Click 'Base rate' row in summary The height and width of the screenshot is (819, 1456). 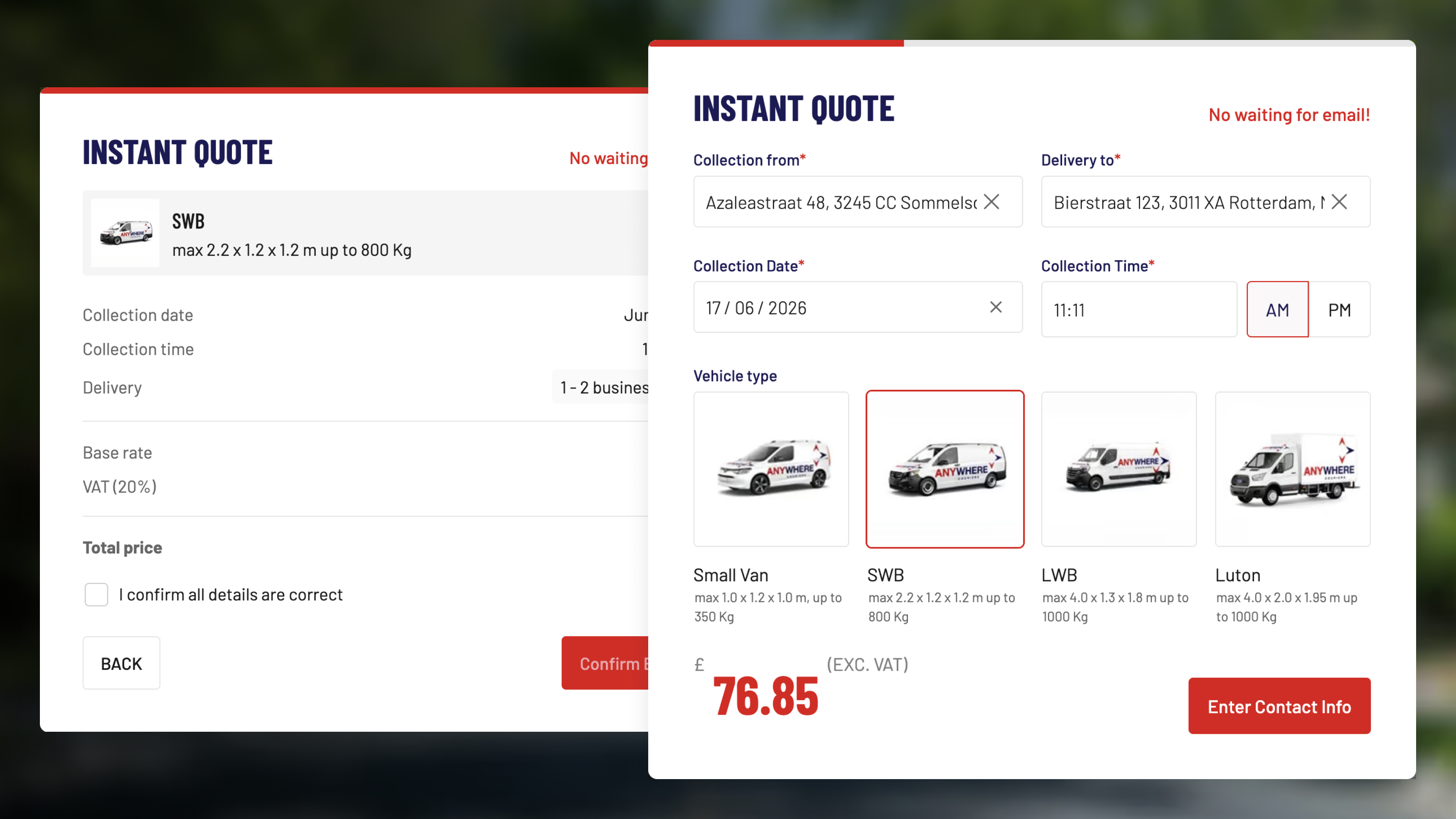point(365,453)
